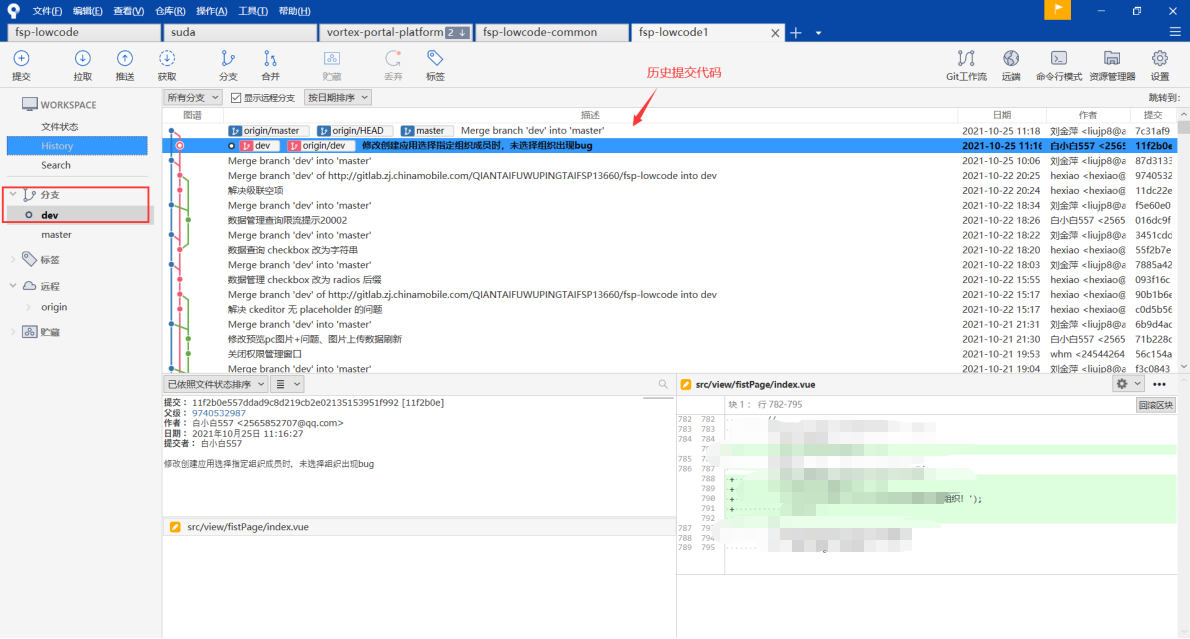Viewport: 1190px width, 639px height.
Task: Select Search in the sidebar
Action: click(x=55, y=165)
